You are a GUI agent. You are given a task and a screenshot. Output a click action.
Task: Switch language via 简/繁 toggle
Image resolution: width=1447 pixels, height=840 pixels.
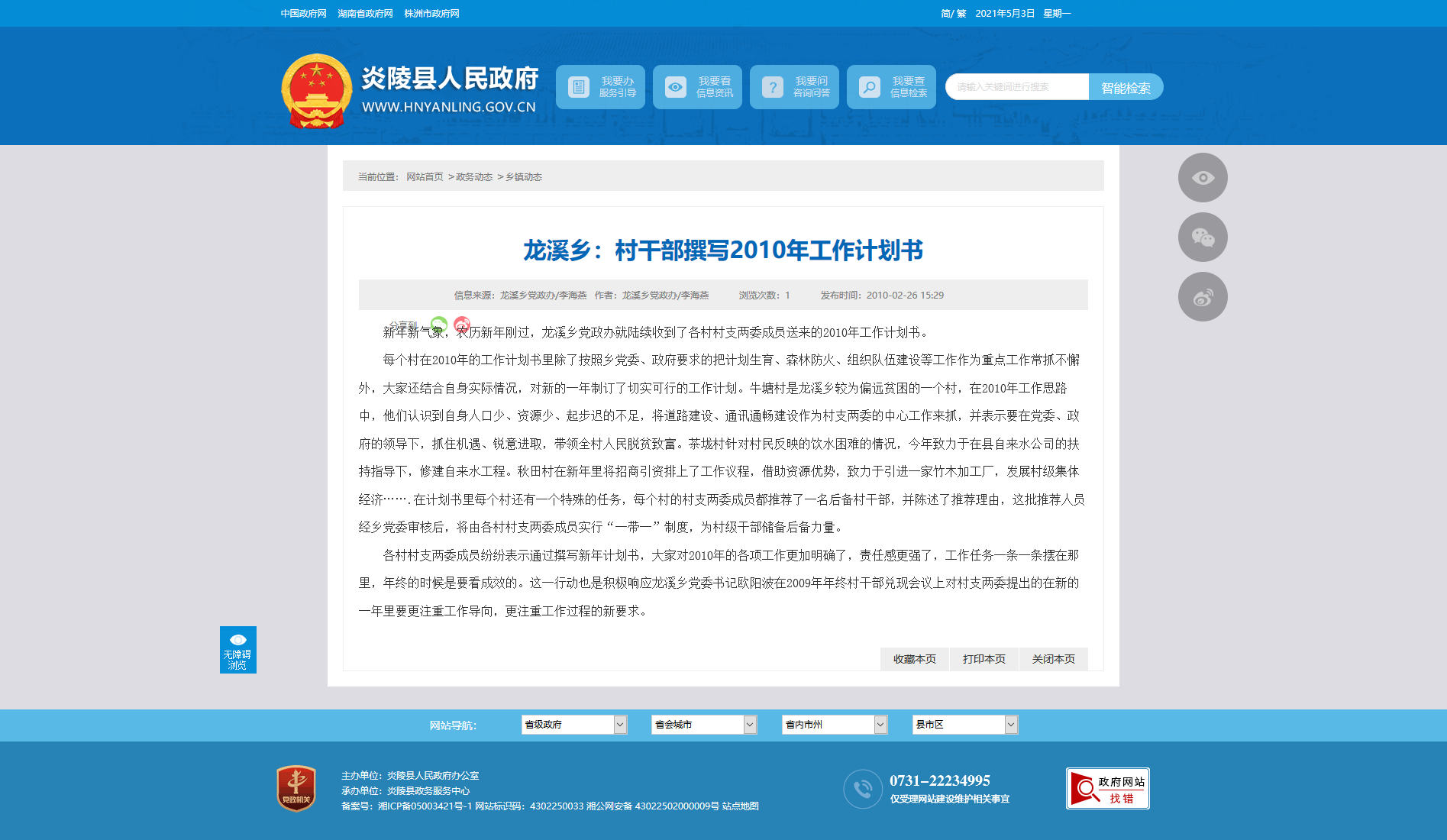point(953,14)
